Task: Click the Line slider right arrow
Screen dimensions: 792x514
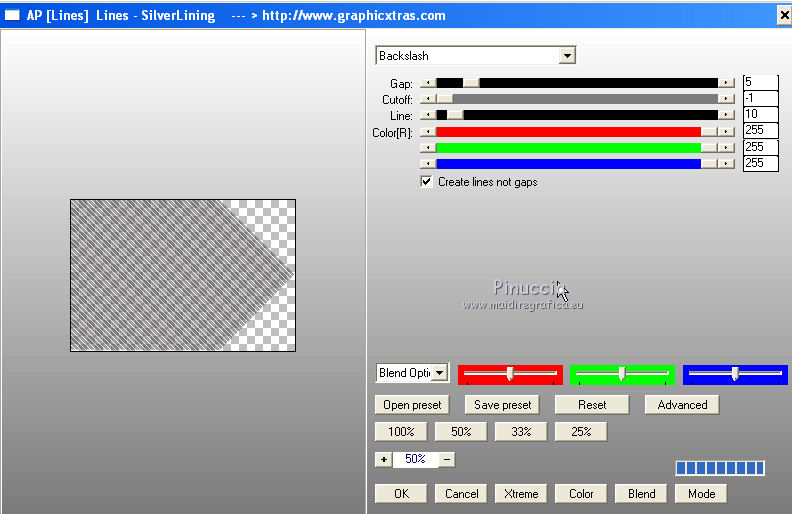Action: (726, 115)
